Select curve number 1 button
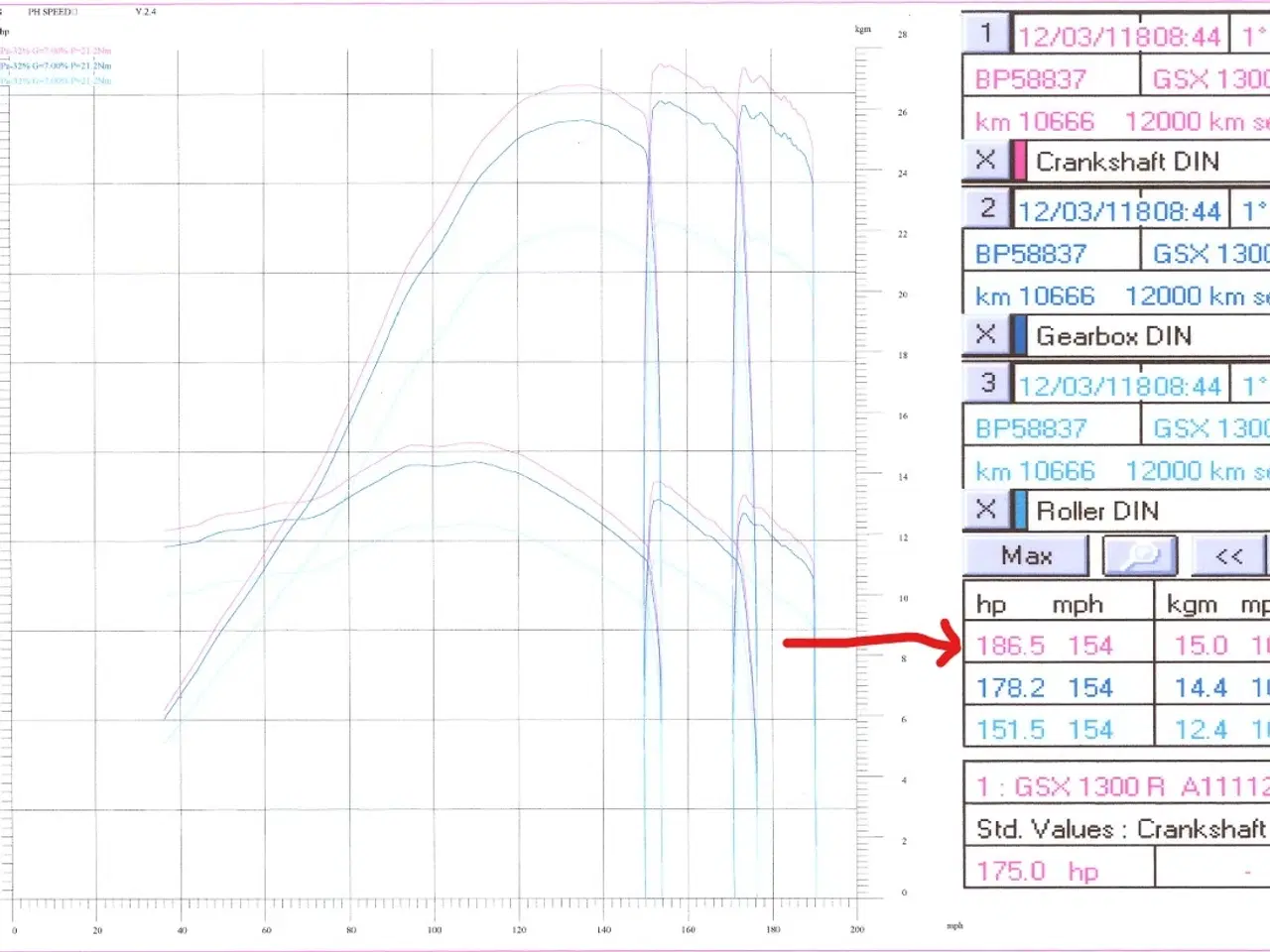Image resolution: width=1270 pixels, height=952 pixels. click(x=986, y=34)
